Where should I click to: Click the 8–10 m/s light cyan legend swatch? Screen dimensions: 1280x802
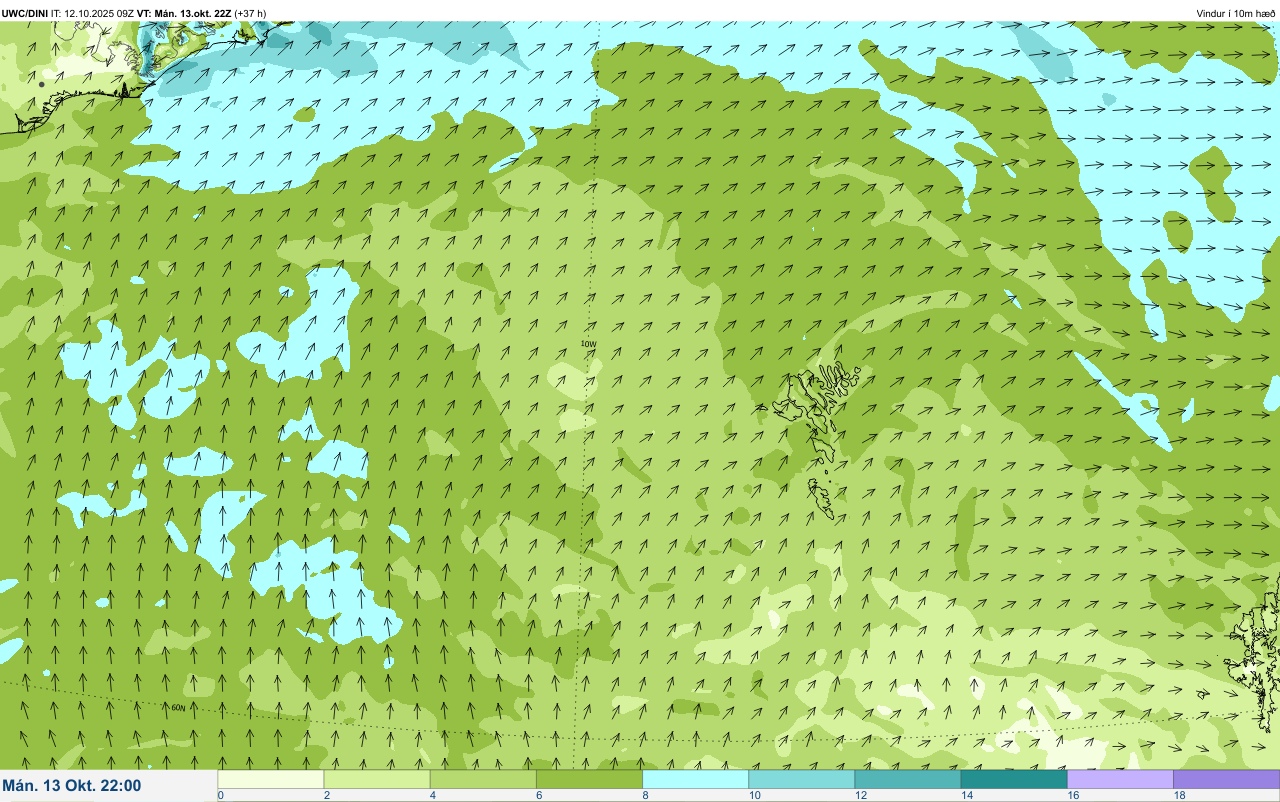pyautogui.click(x=695, y=779)
